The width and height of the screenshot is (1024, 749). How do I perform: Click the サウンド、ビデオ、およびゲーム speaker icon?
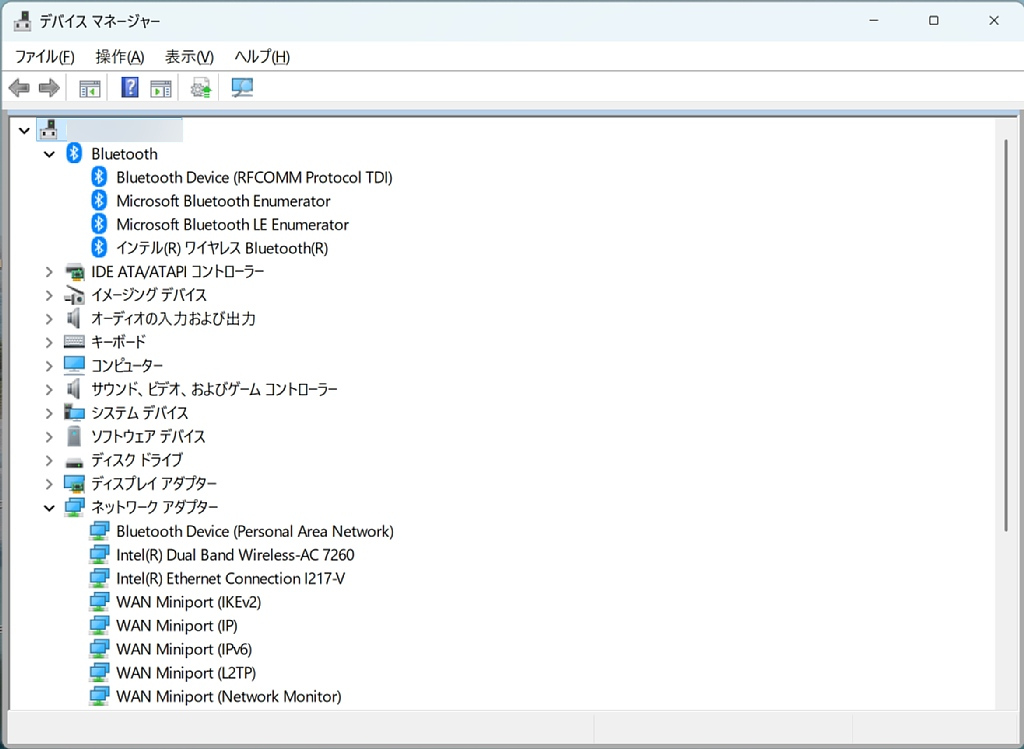(x=74, y=389)
